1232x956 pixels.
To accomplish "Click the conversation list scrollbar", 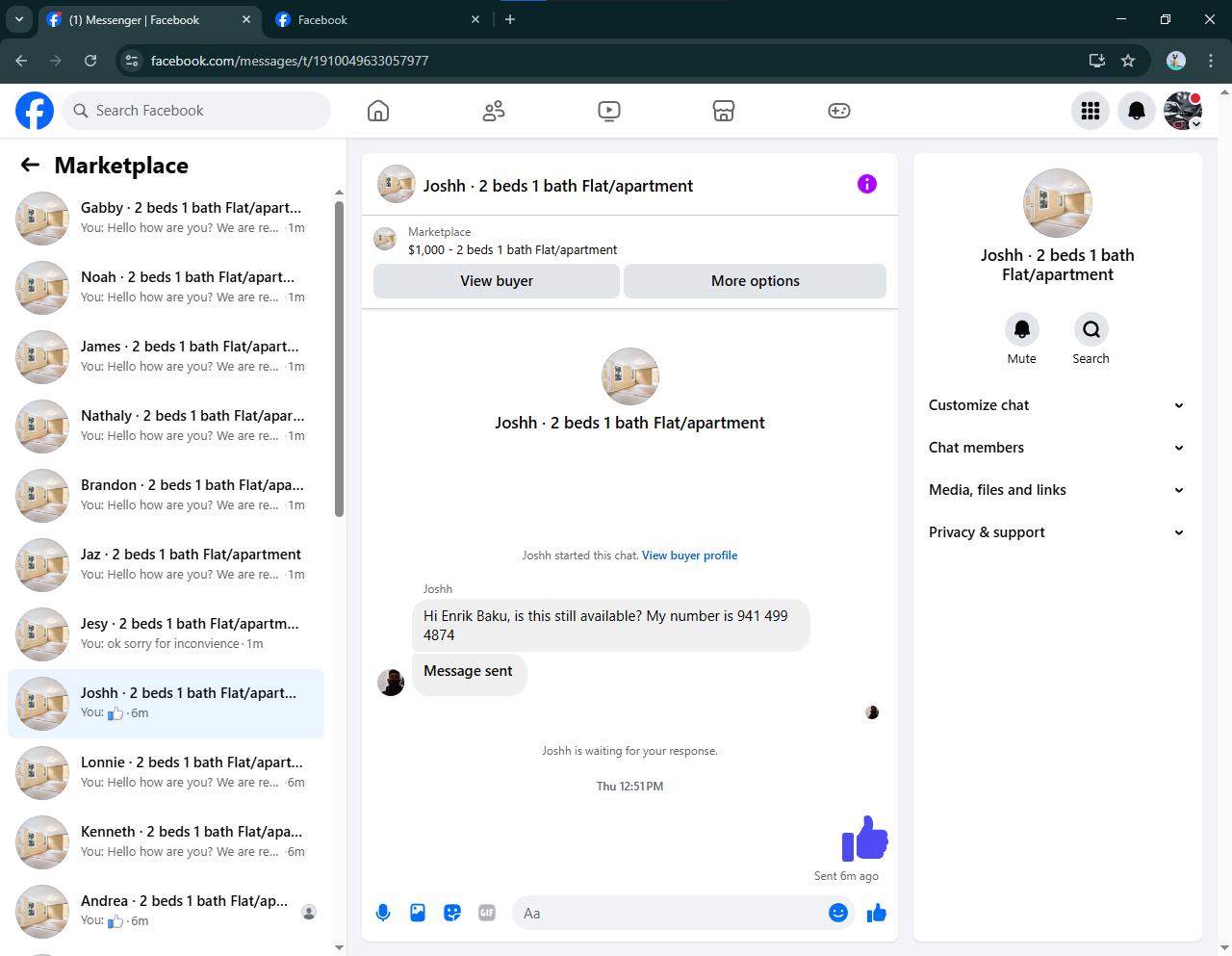I will tap(339, 359).
